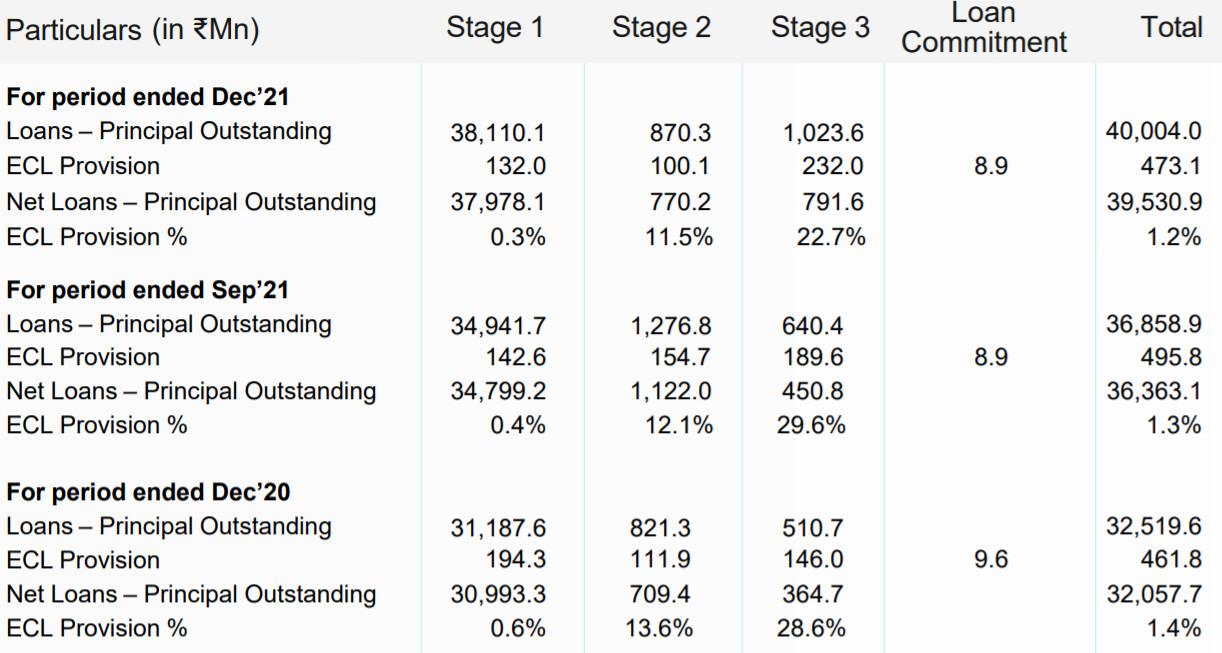The image size is (1222, 653).
Task: Select the Dec'20 loan commitment value 9.6
Action: [x=990, y=561]
